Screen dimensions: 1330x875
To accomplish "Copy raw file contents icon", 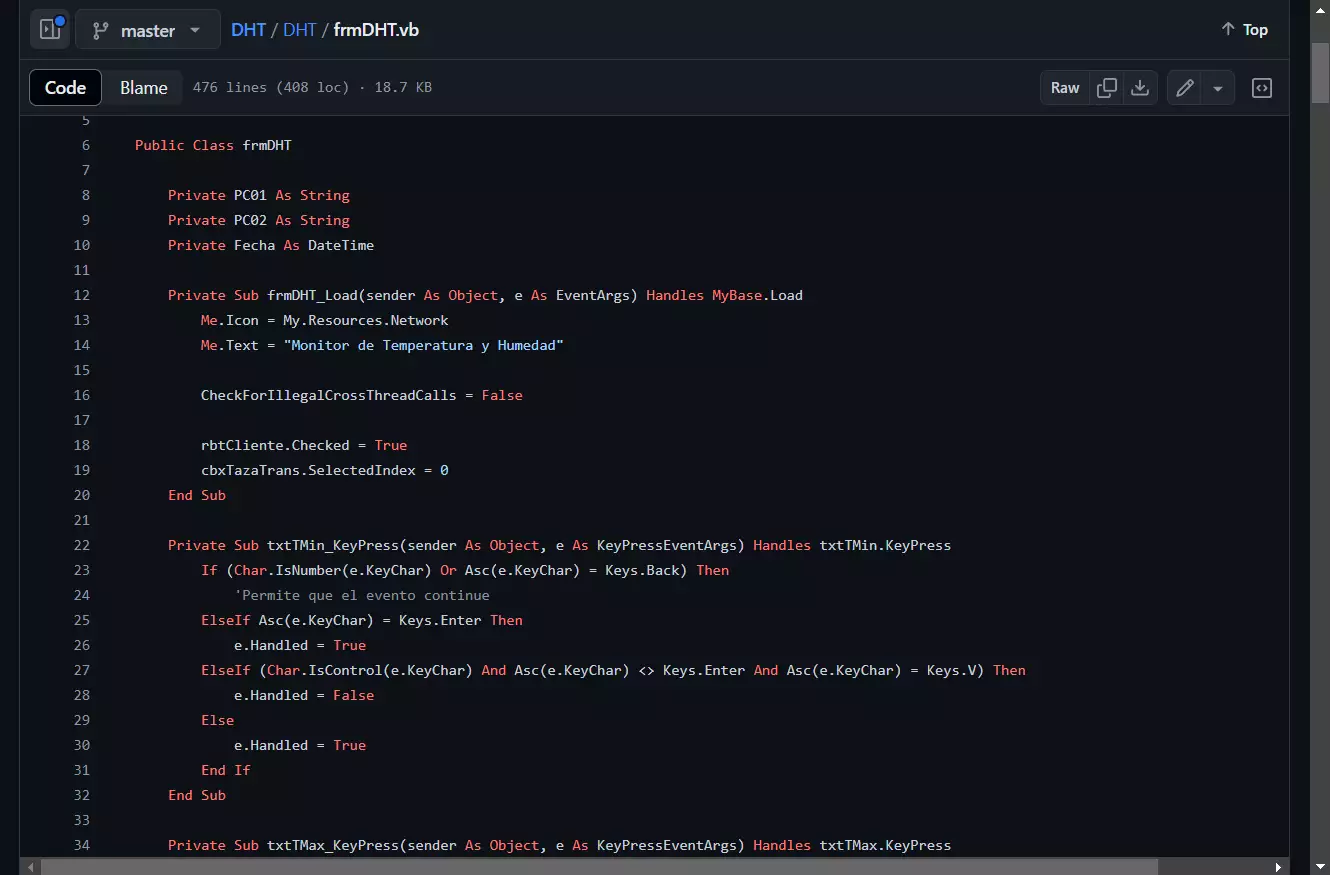I will 1107,88.
